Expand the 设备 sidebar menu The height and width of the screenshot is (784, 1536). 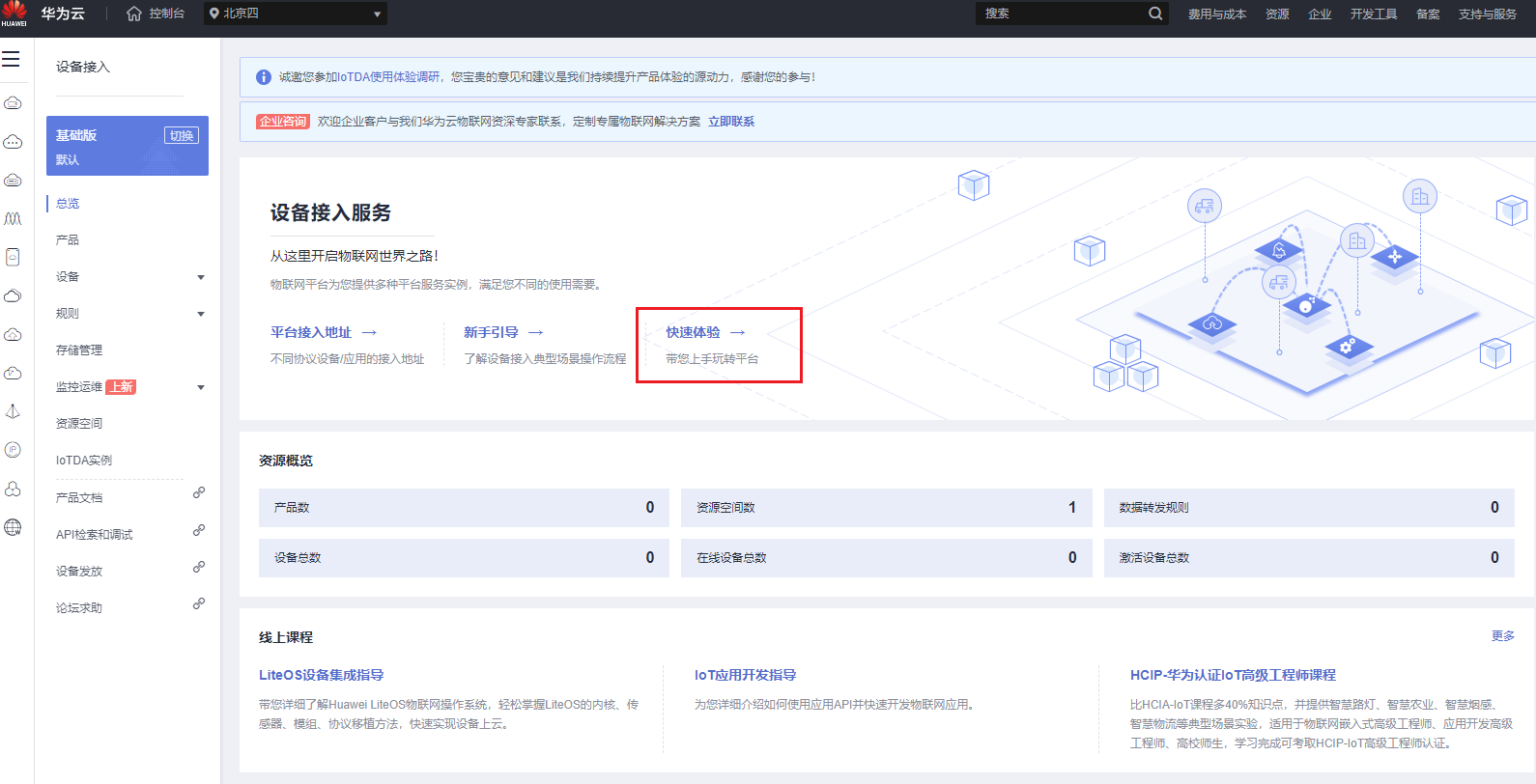(x=201, y=277)
